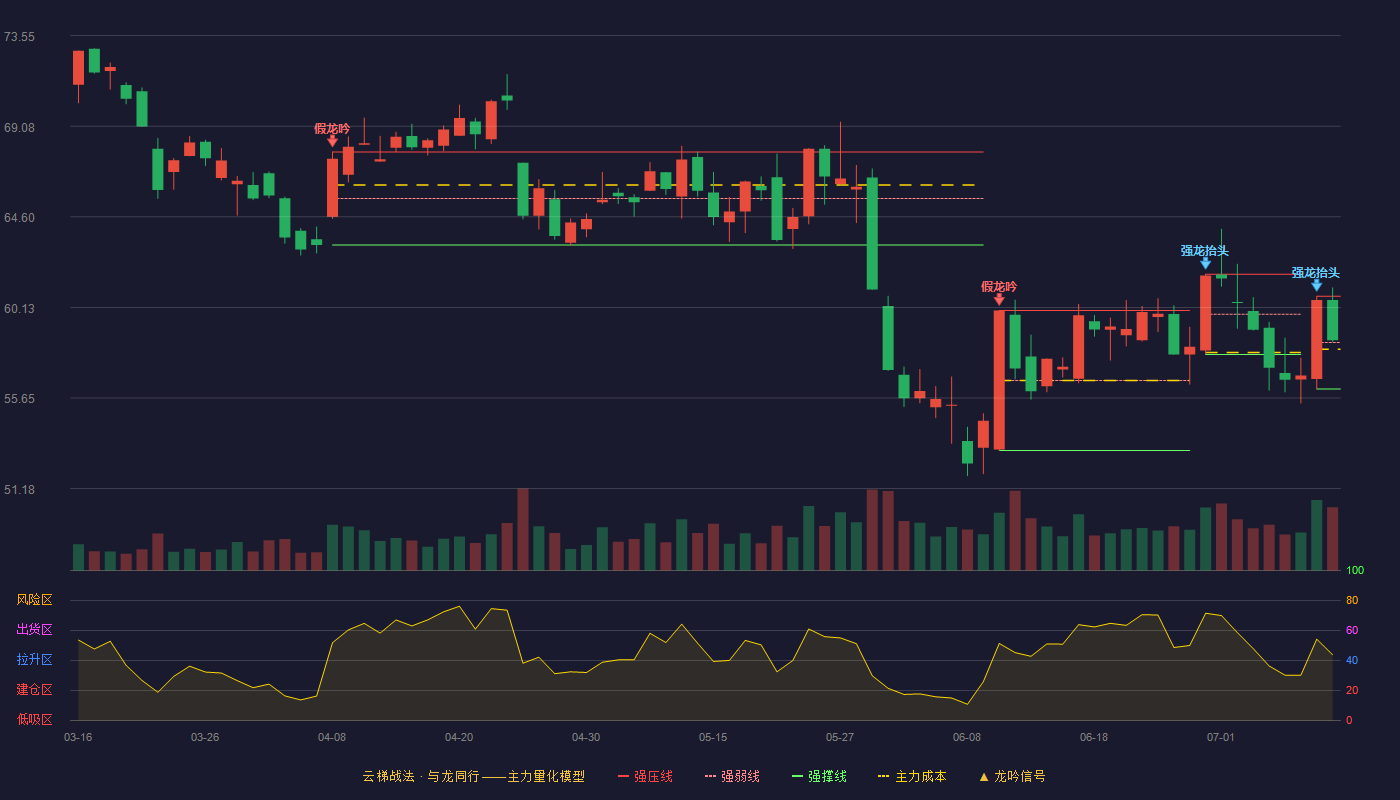Click the 假龙吟 arrow marker near 06-08

999,299
